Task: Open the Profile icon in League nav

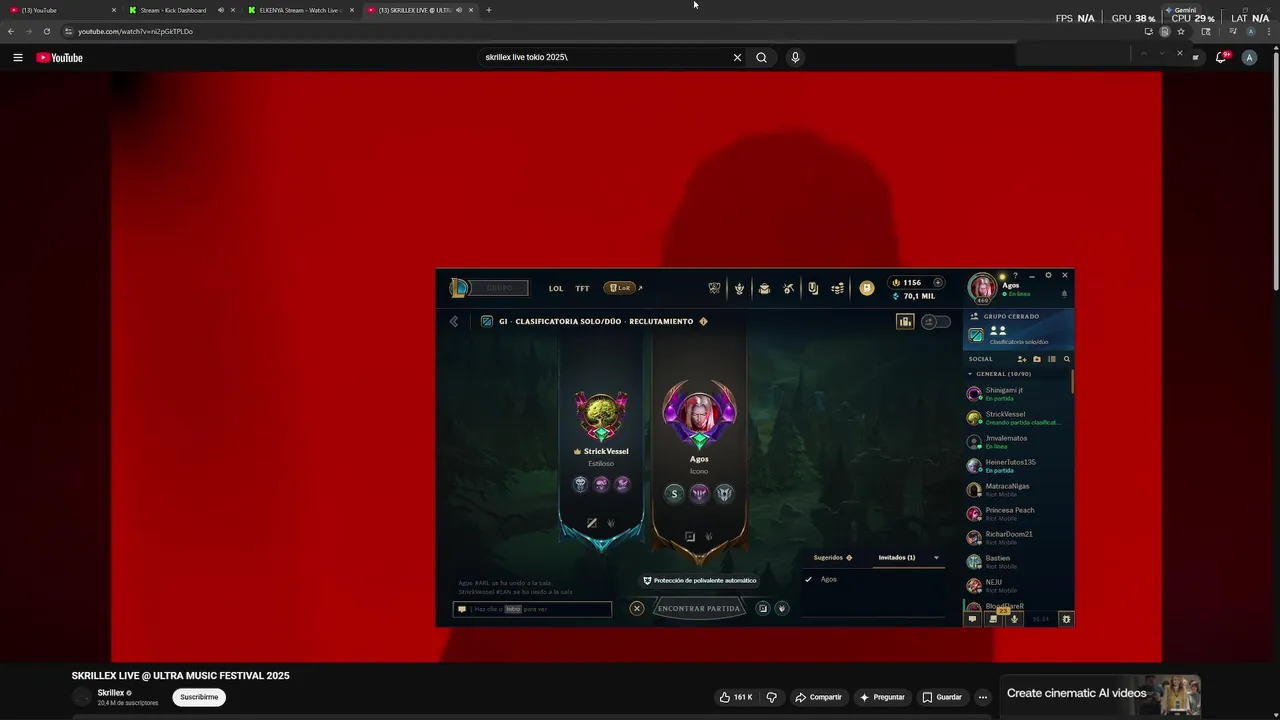Action: point(739,288)
